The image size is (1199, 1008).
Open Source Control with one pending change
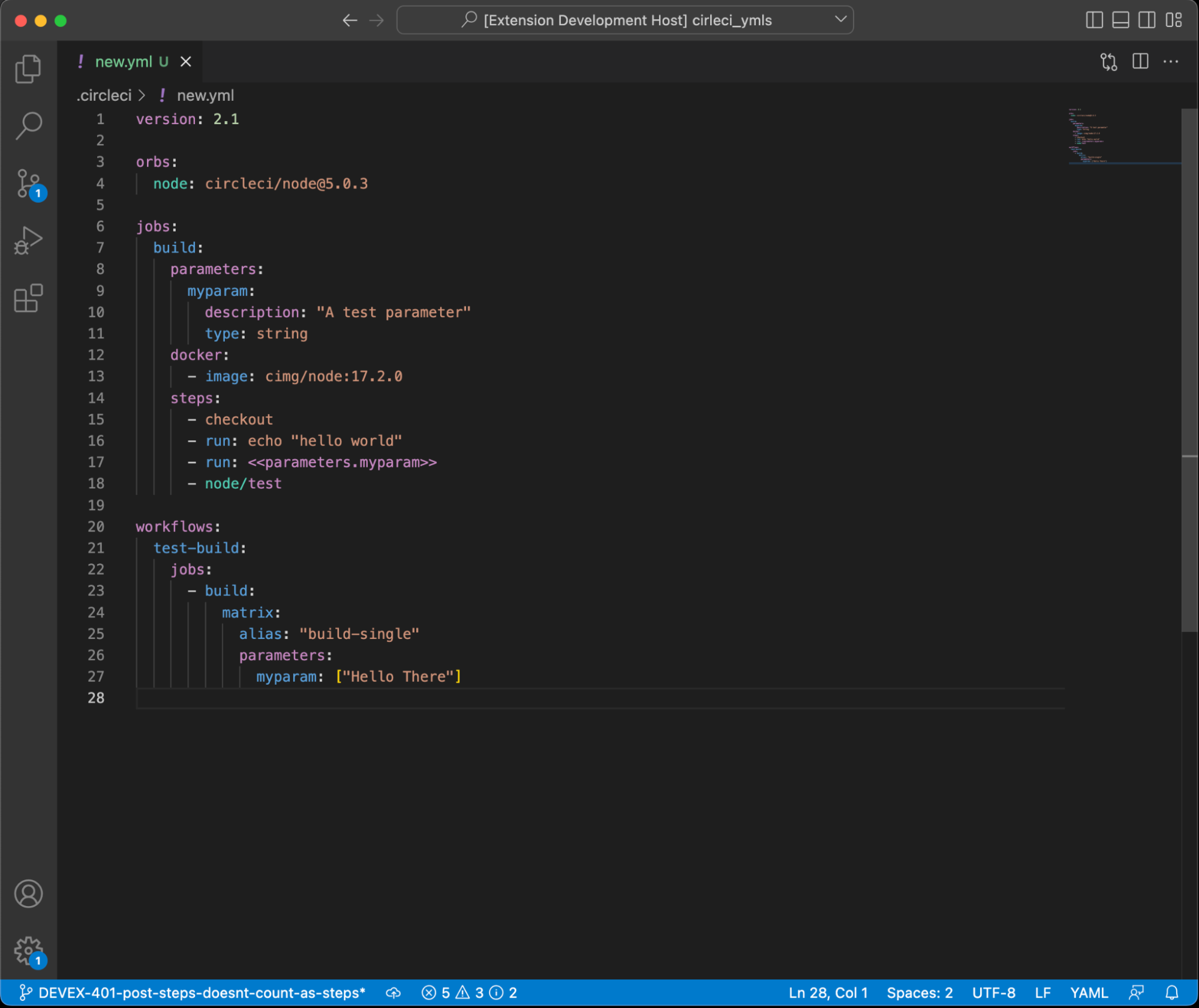pyautogui.click(x=28, y=182)
